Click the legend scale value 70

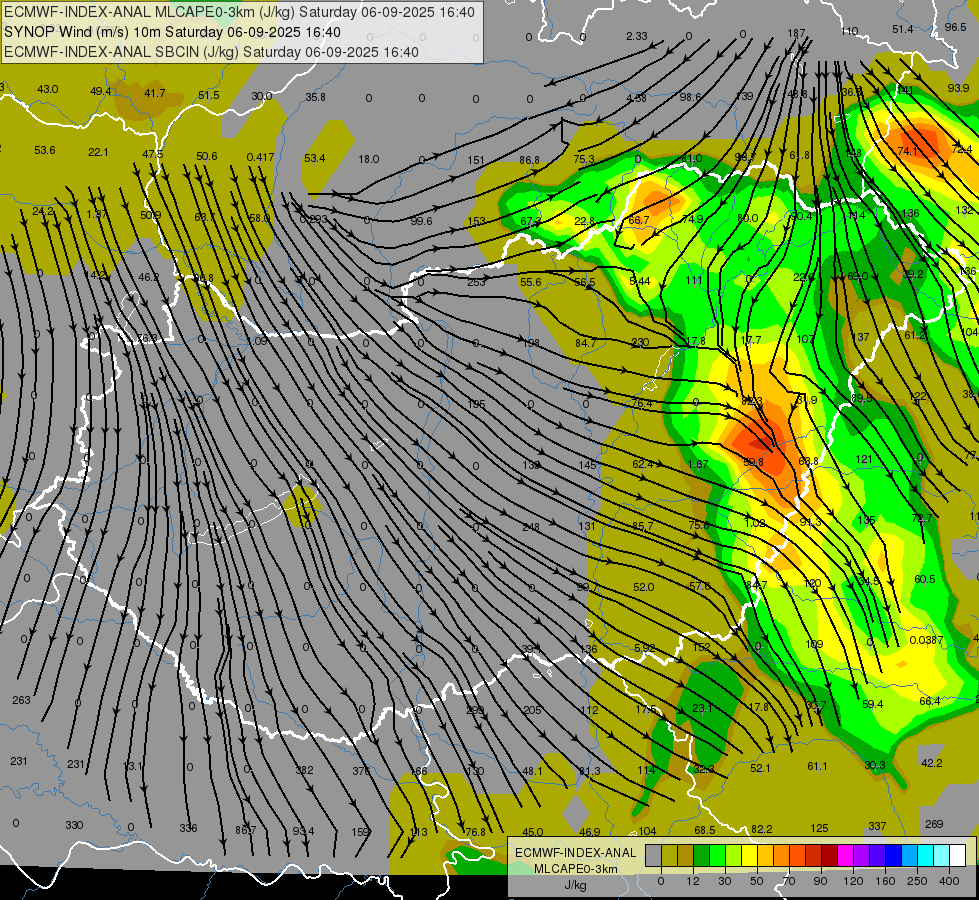(789, 881)
